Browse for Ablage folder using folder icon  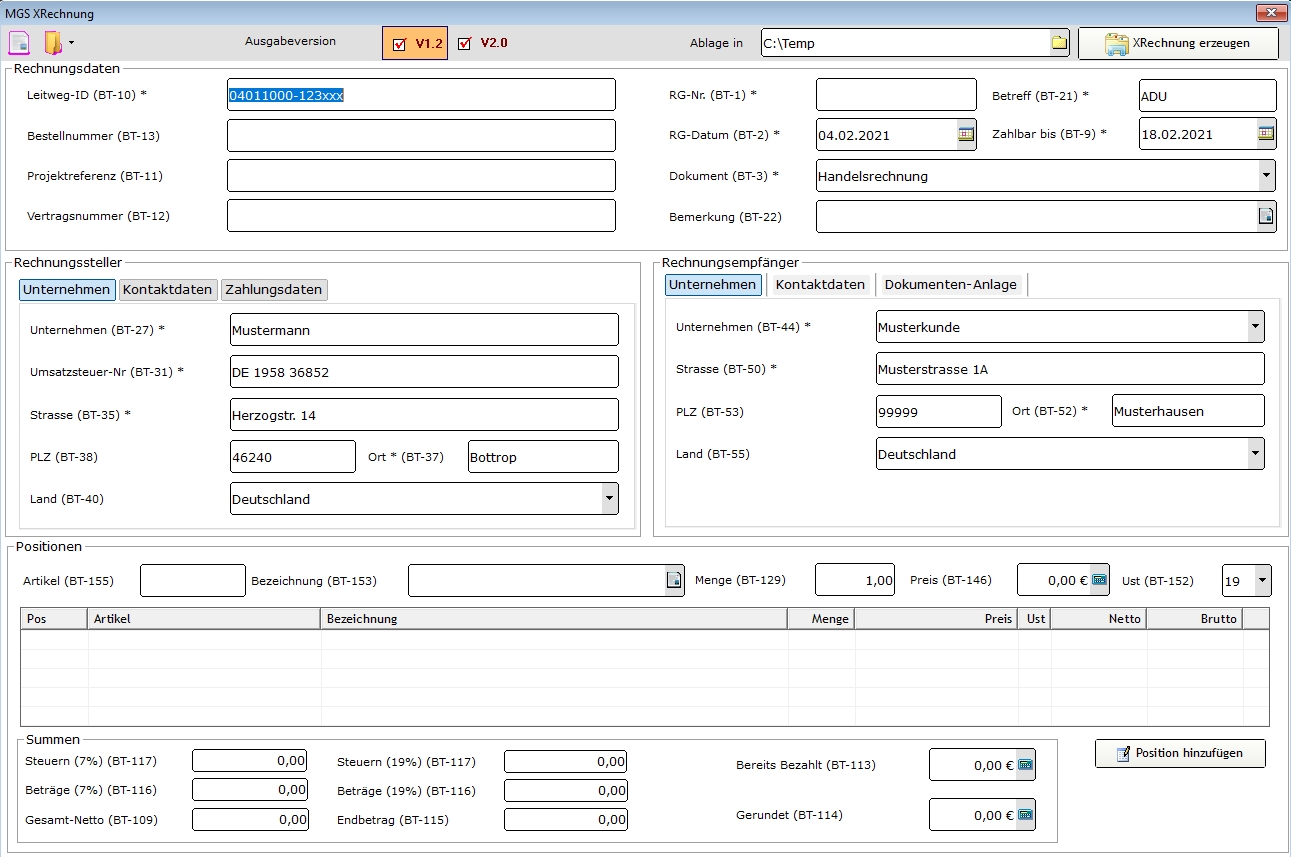pyautogui.click(x=1059, y=43)
